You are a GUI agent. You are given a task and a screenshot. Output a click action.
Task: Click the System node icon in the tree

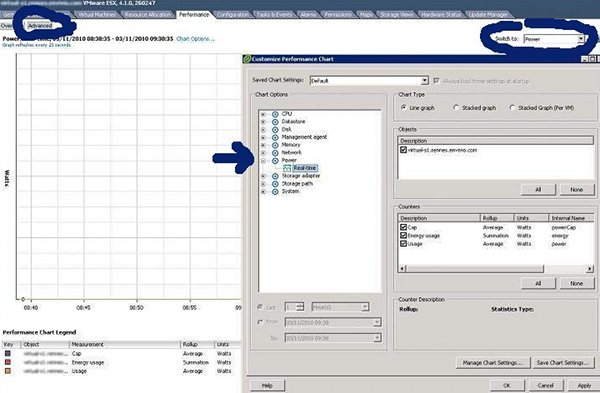[275, 192]
